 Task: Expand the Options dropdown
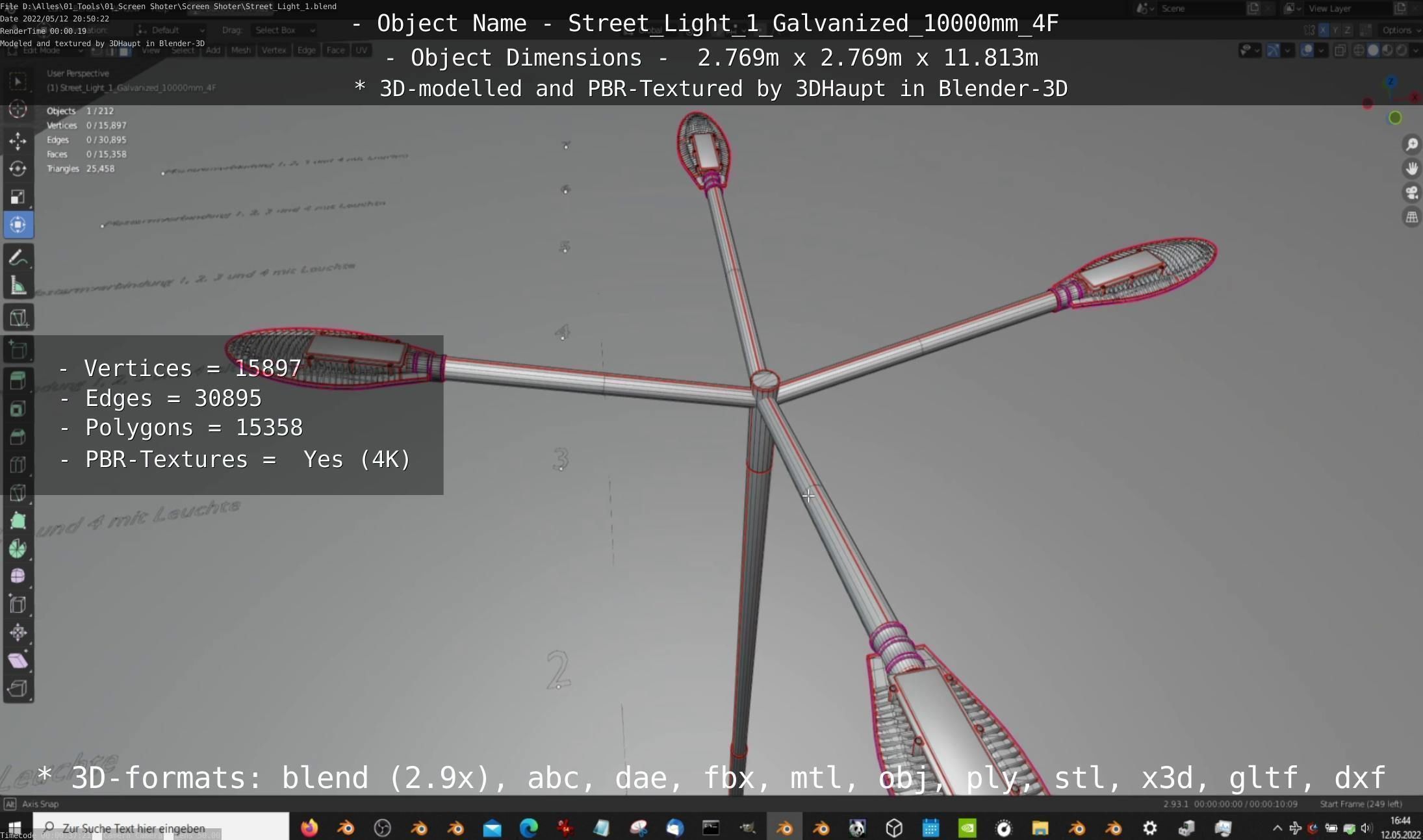(1401, 31)
